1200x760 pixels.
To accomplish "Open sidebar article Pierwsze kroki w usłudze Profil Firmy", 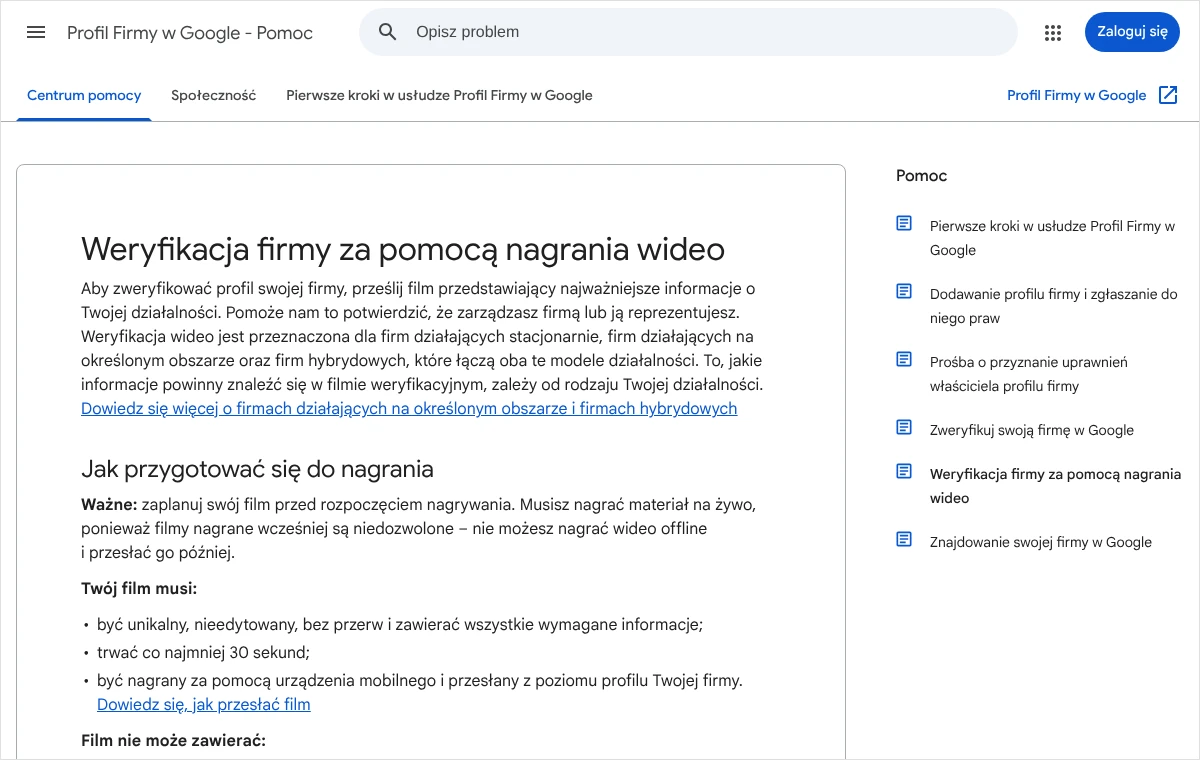I will (1052, 238).
